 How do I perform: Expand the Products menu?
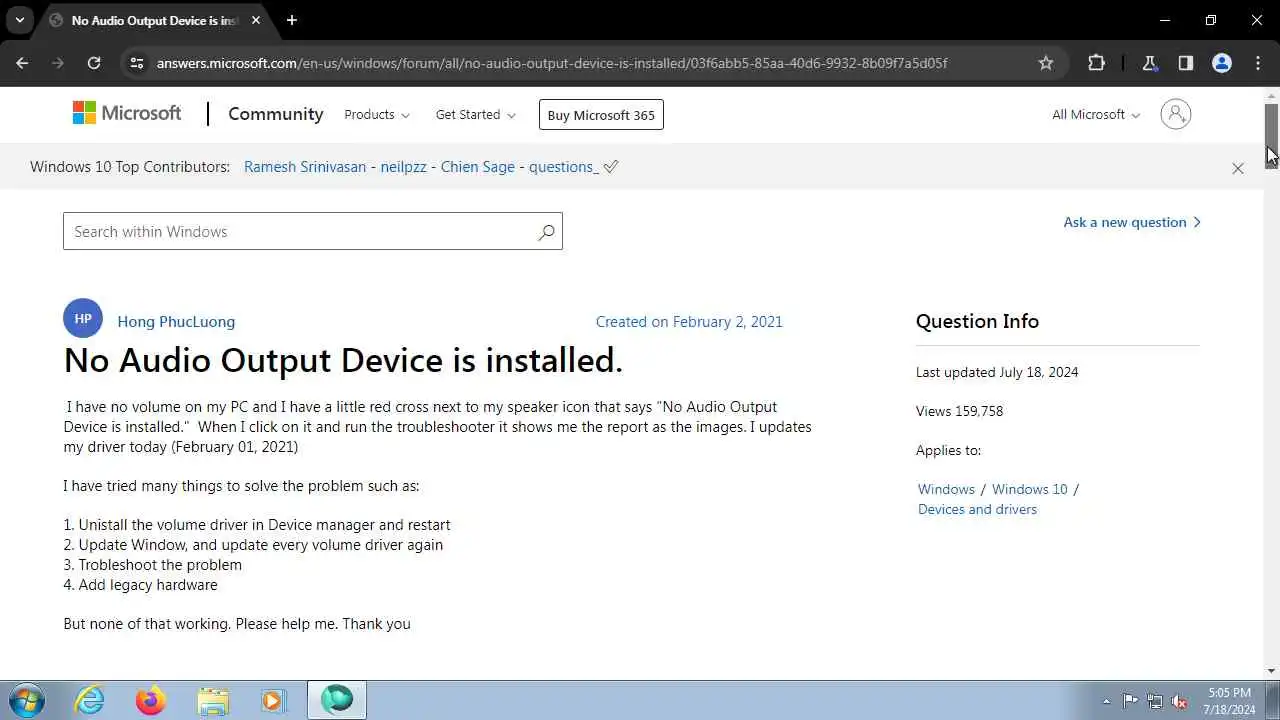[377, 115]
